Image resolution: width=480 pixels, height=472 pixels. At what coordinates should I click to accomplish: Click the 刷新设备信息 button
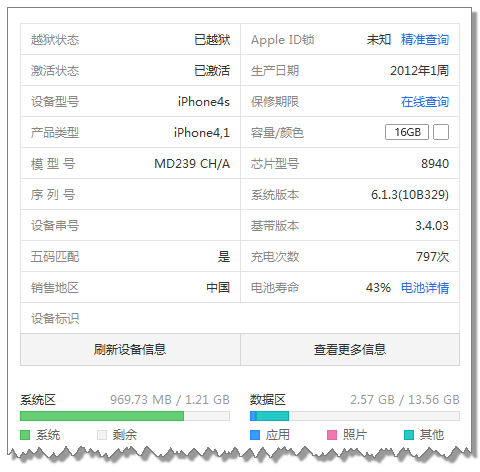click(130, 350)
